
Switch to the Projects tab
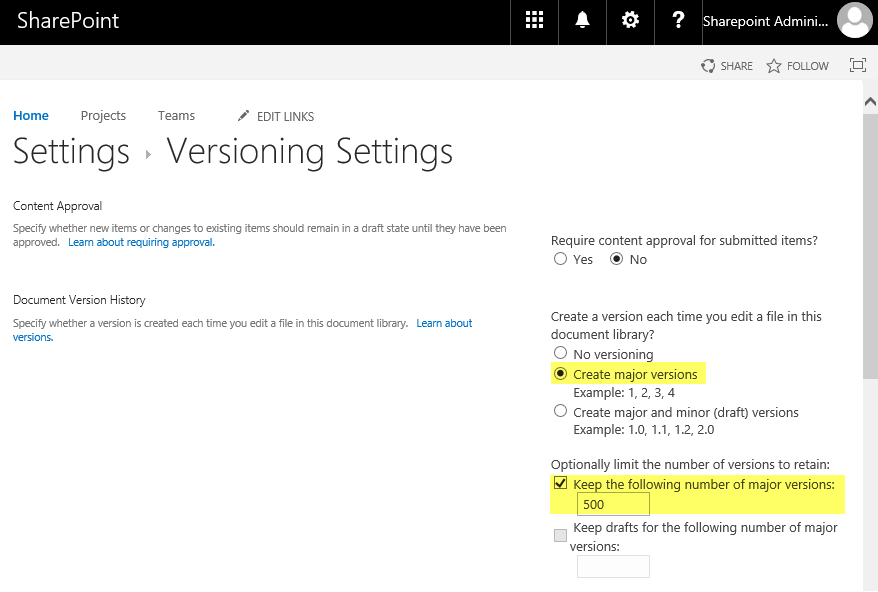(103, 115)
